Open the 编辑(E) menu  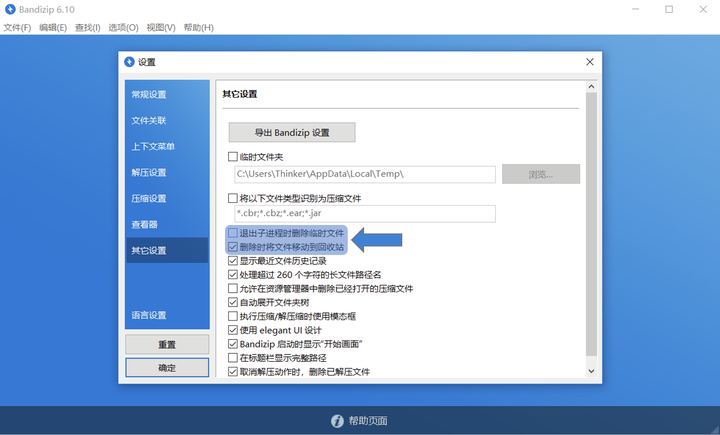53,28
